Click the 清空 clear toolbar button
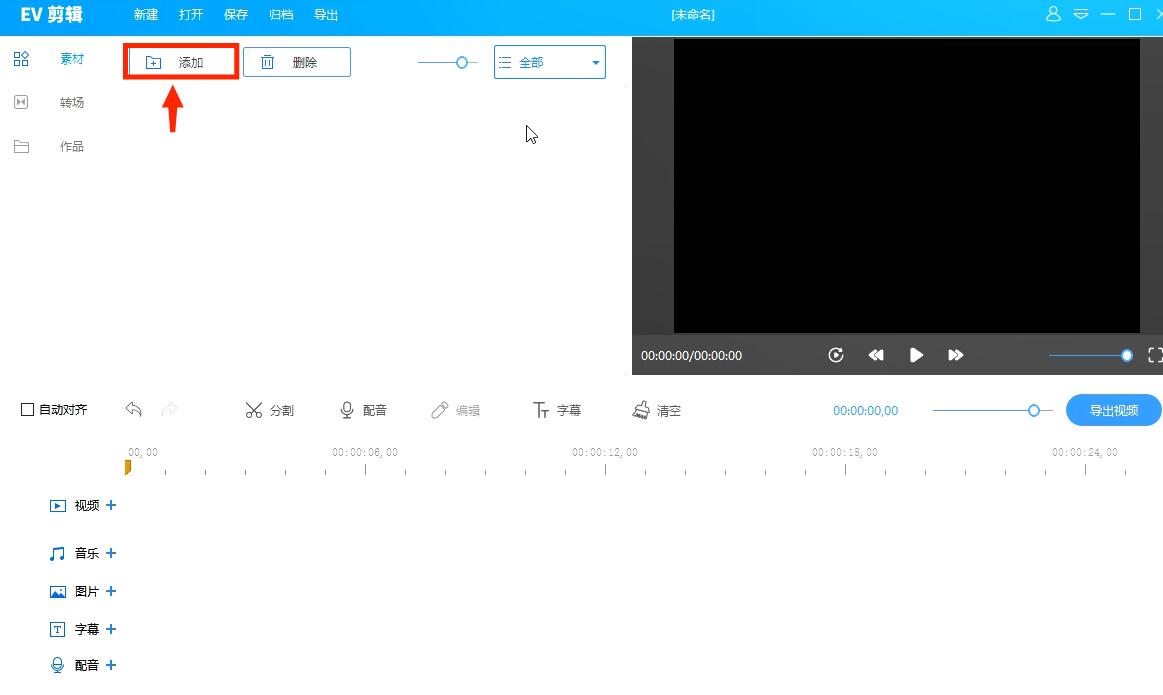 tap(656, 410)
